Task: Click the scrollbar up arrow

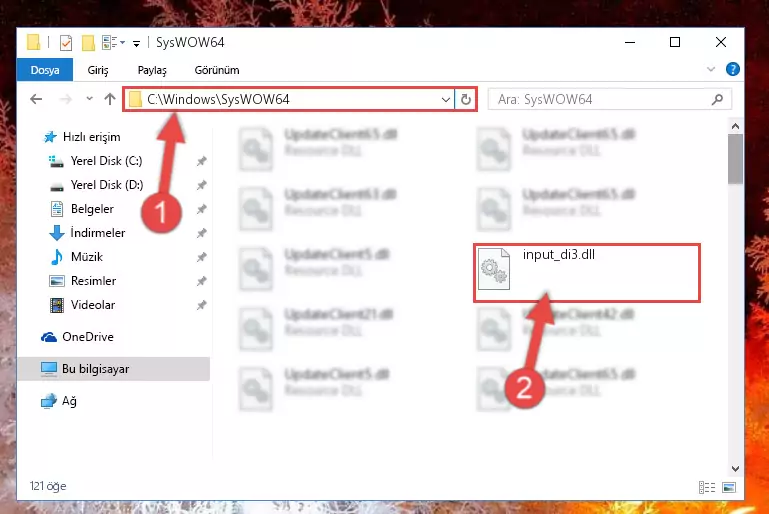Action: coord(735,126)
